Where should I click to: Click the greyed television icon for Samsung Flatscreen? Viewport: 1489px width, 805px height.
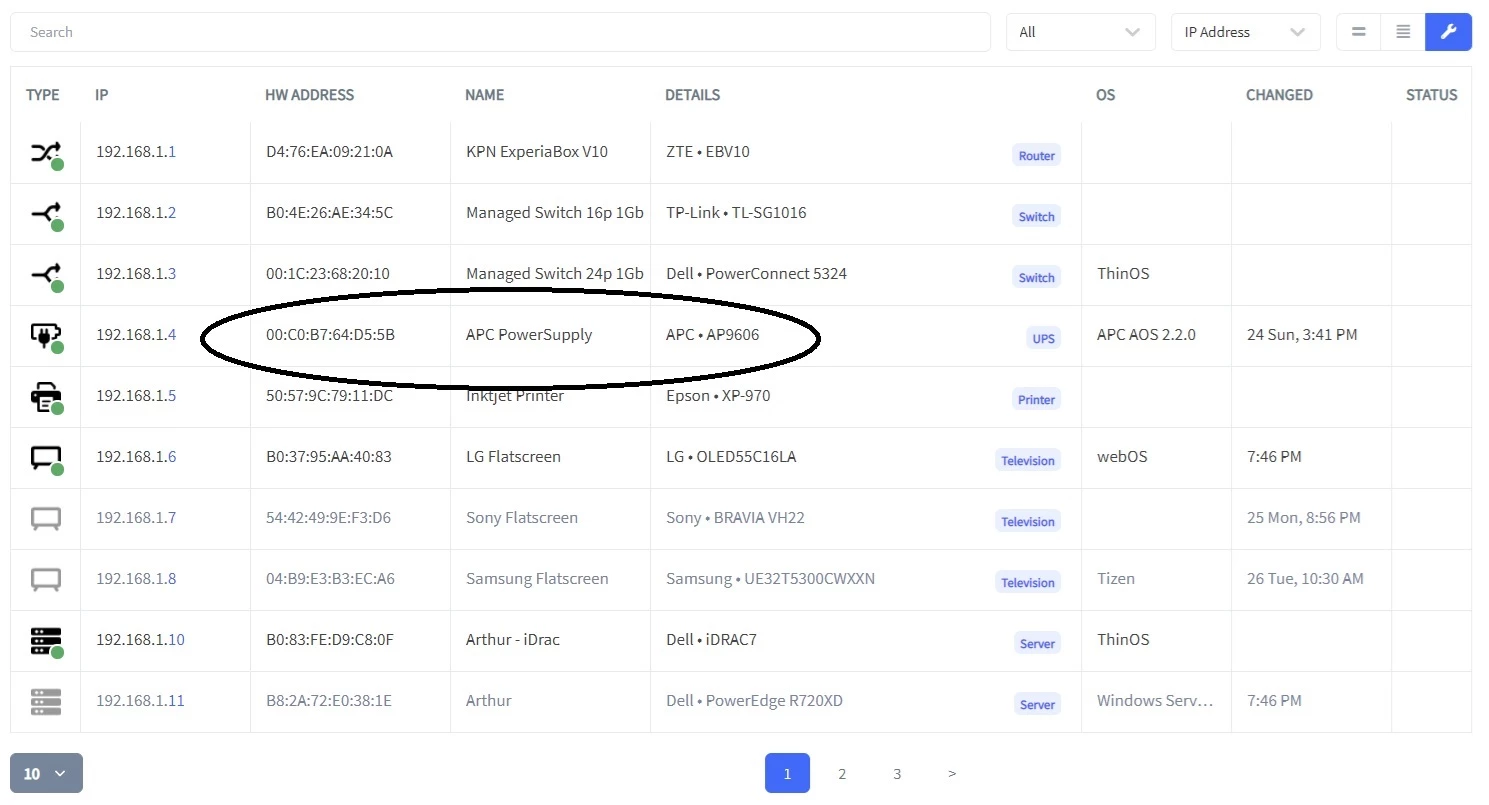[46, 579]
